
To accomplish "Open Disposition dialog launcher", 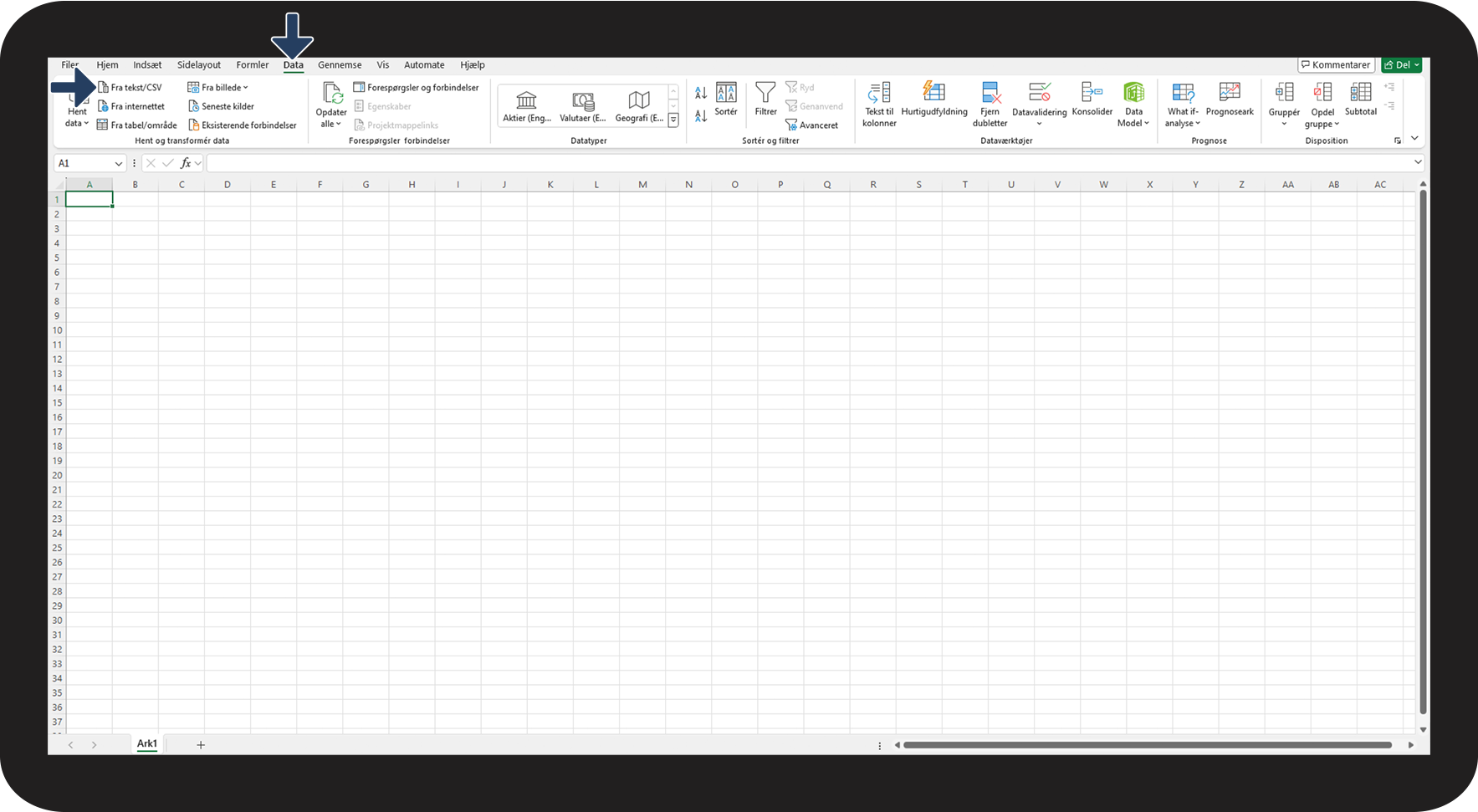I will coord(1397,140).
